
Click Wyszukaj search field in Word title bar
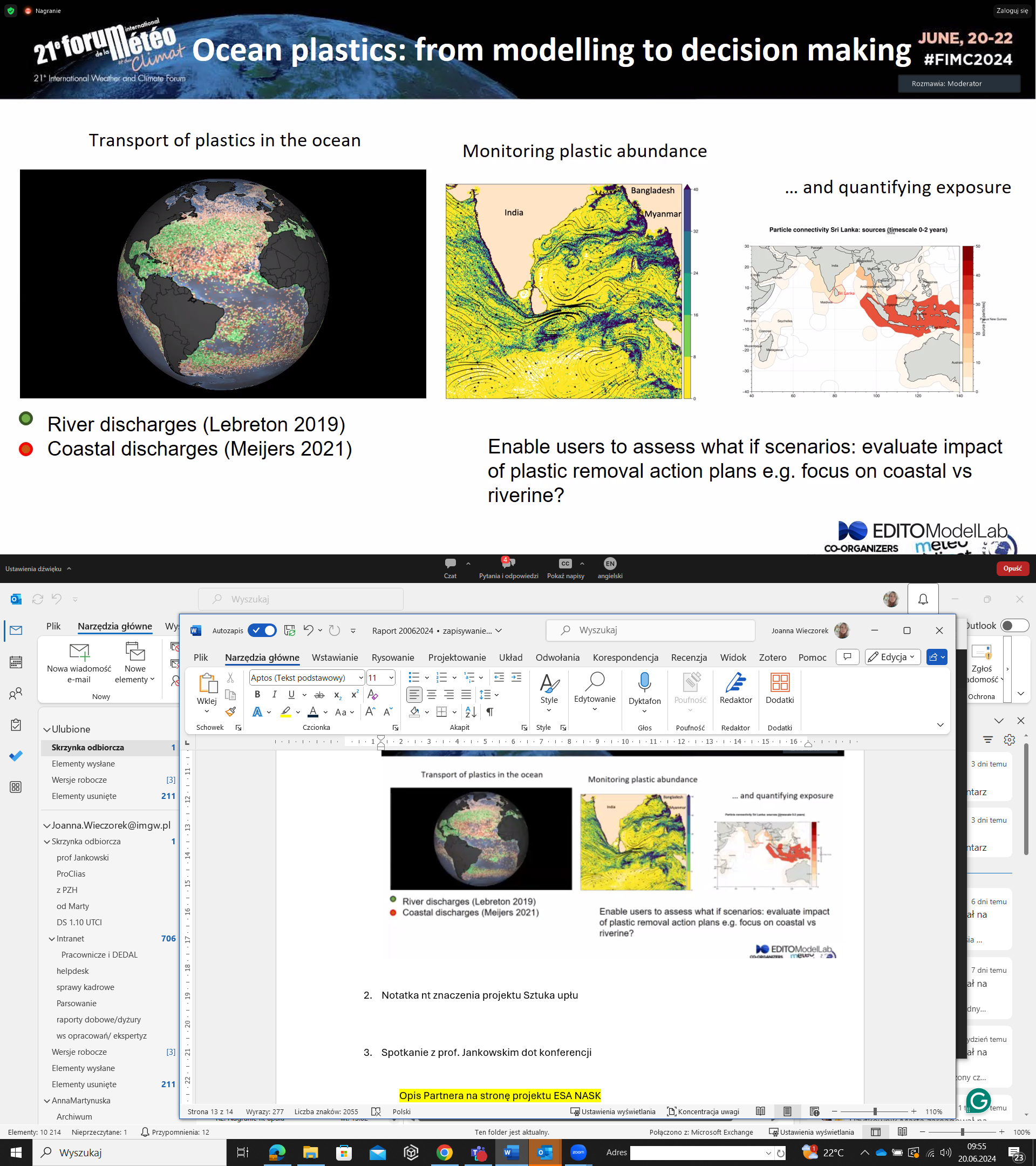(651, 631)
